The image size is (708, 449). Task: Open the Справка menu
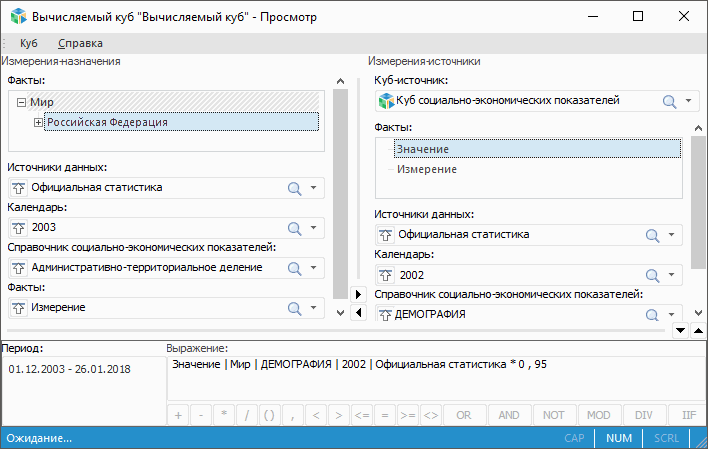click(80, 43)
